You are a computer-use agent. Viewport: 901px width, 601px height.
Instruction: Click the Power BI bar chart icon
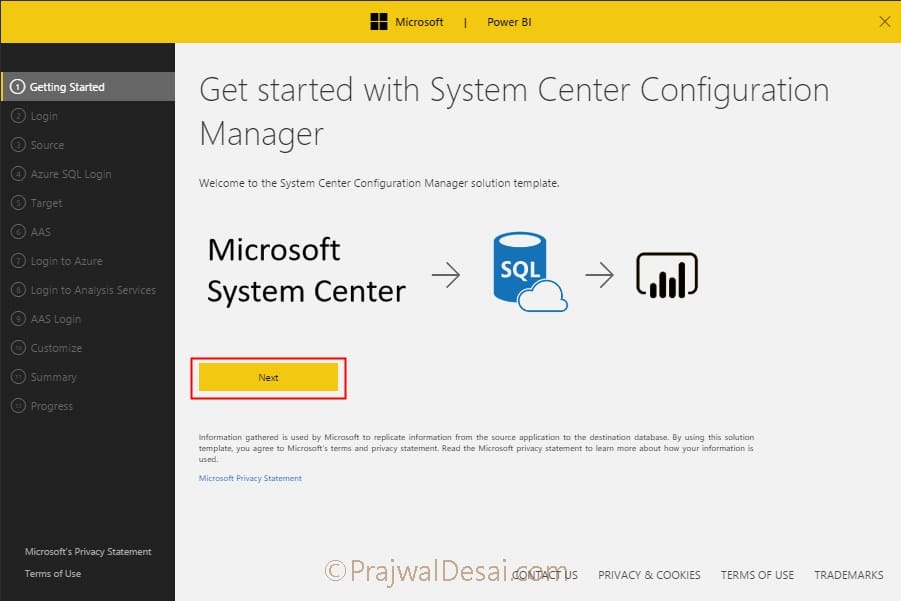[667, 275]
